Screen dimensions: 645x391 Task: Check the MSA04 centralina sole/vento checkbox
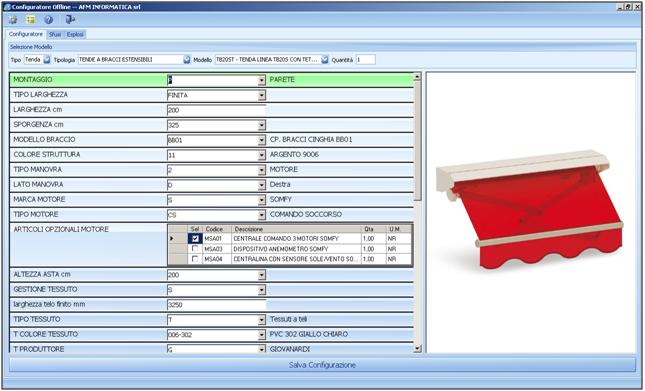coord(195,259)
